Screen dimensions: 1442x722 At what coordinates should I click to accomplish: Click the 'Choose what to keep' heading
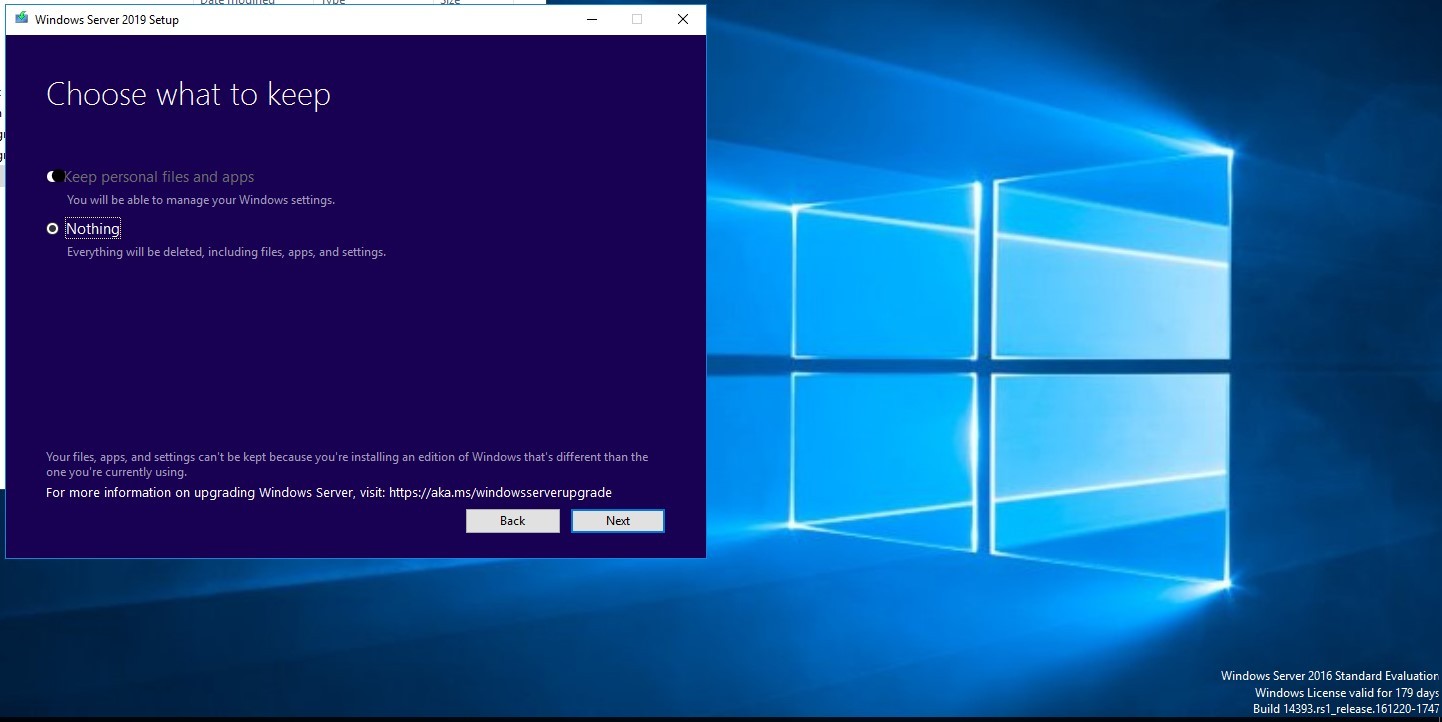(188, 95)
